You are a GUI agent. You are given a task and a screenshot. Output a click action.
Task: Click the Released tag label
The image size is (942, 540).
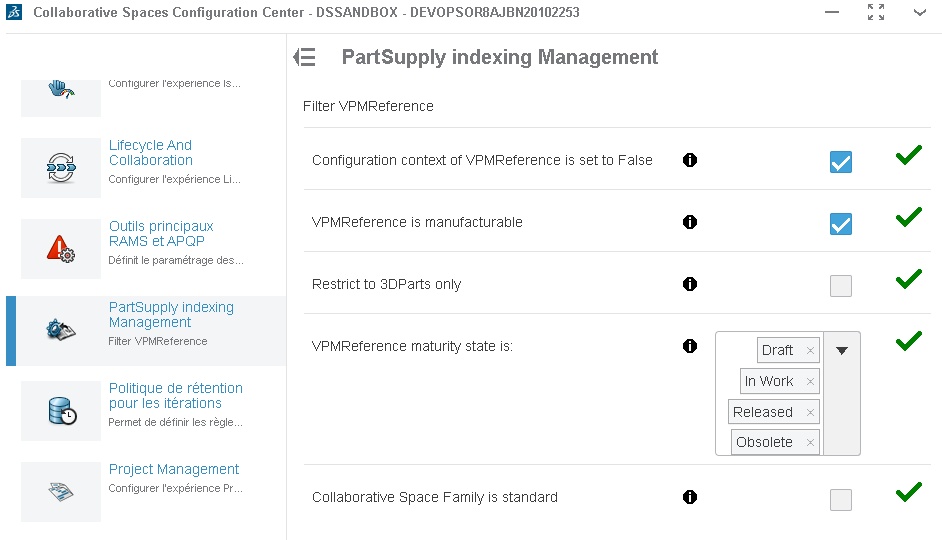click(763, 412)
